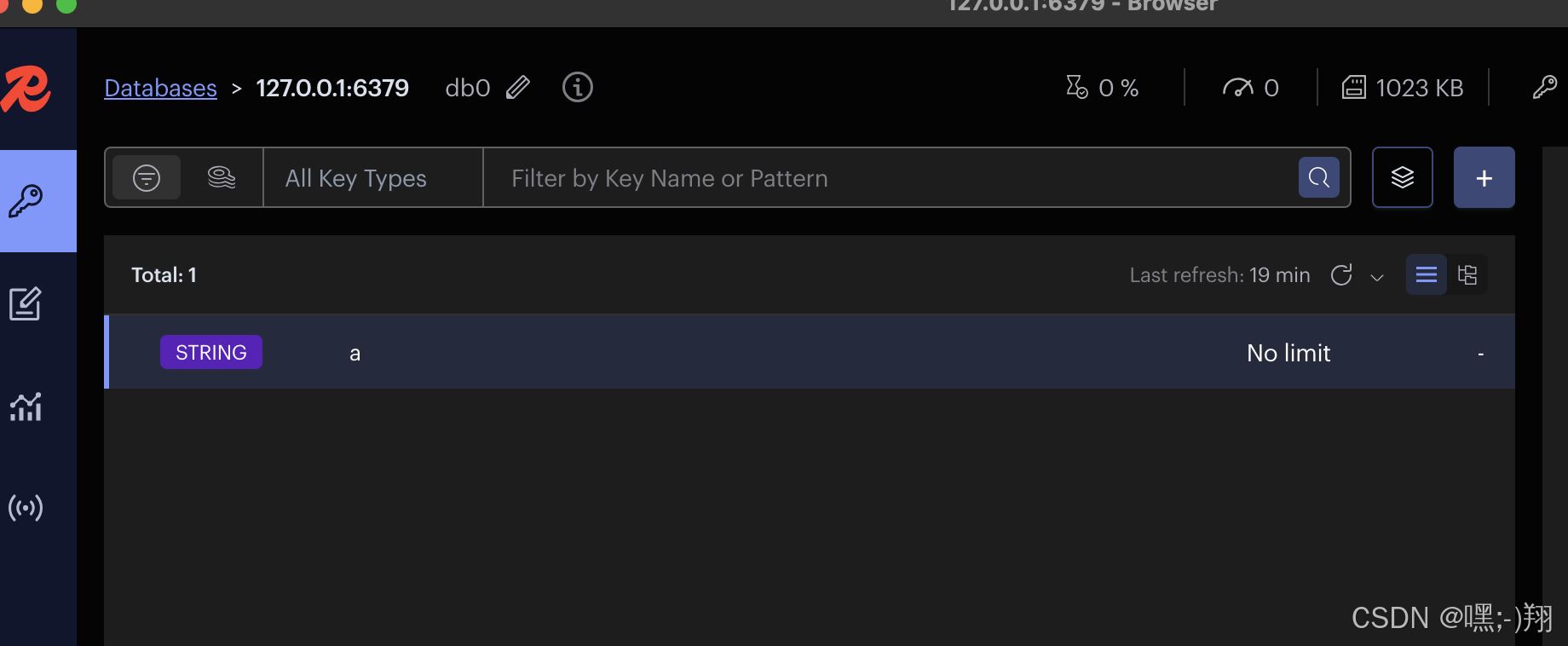The width and height of the screenshot is (1568, 646).
Task: Switch to tree view
Action: click(x=1467, y=274)
